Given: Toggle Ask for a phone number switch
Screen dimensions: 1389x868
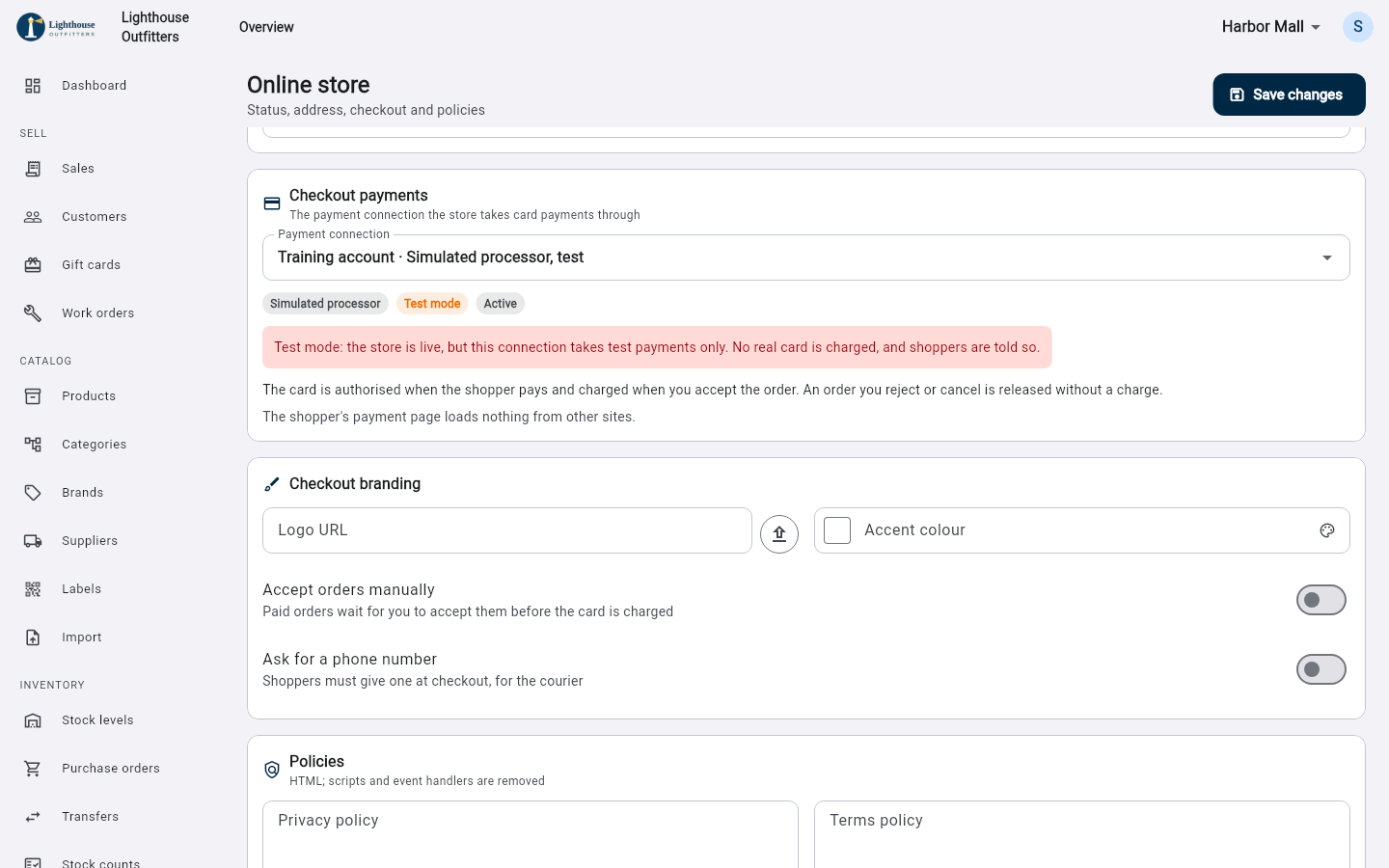Looking at the screenshot, I should (1321, 669).
